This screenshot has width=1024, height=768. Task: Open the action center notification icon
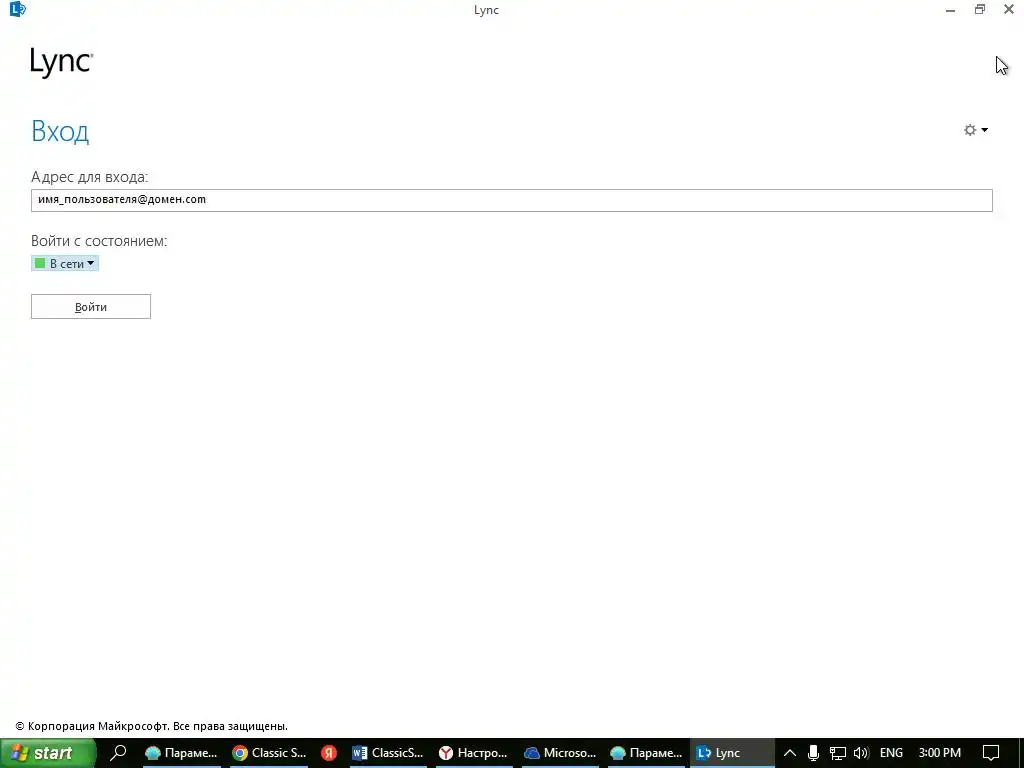click(x=991, y=753)
